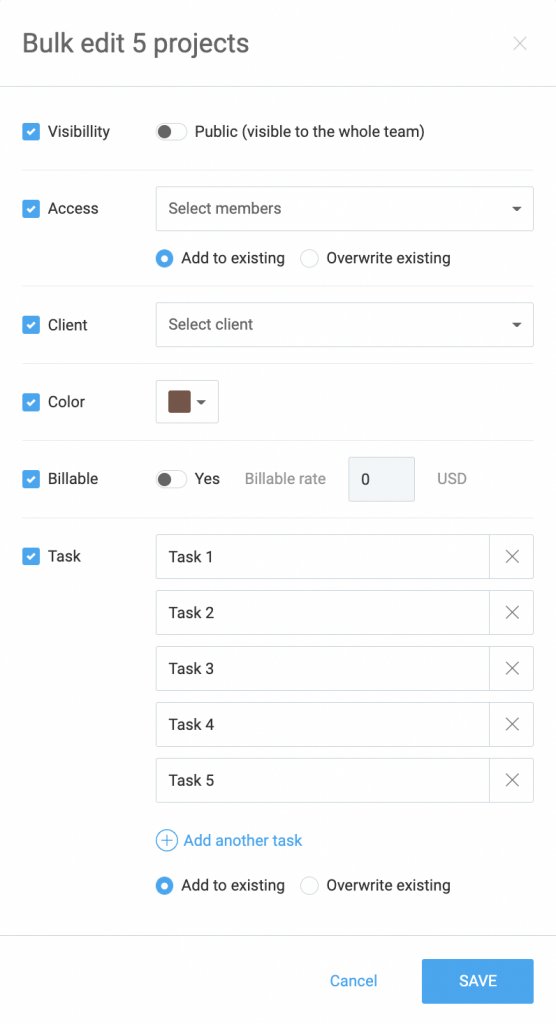Uncheck the Visibility checkbox
The height and width of the screenshot is (1024, 556).
point(31,132)
